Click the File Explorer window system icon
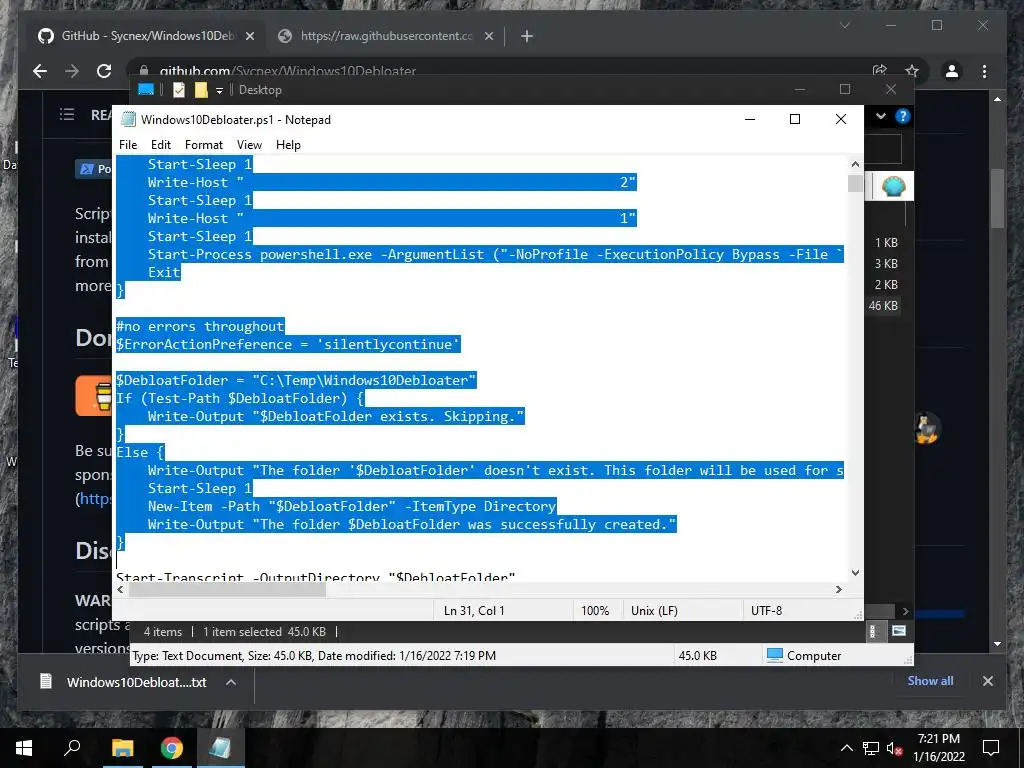The image size is (1024, 768). pos(146,89)
